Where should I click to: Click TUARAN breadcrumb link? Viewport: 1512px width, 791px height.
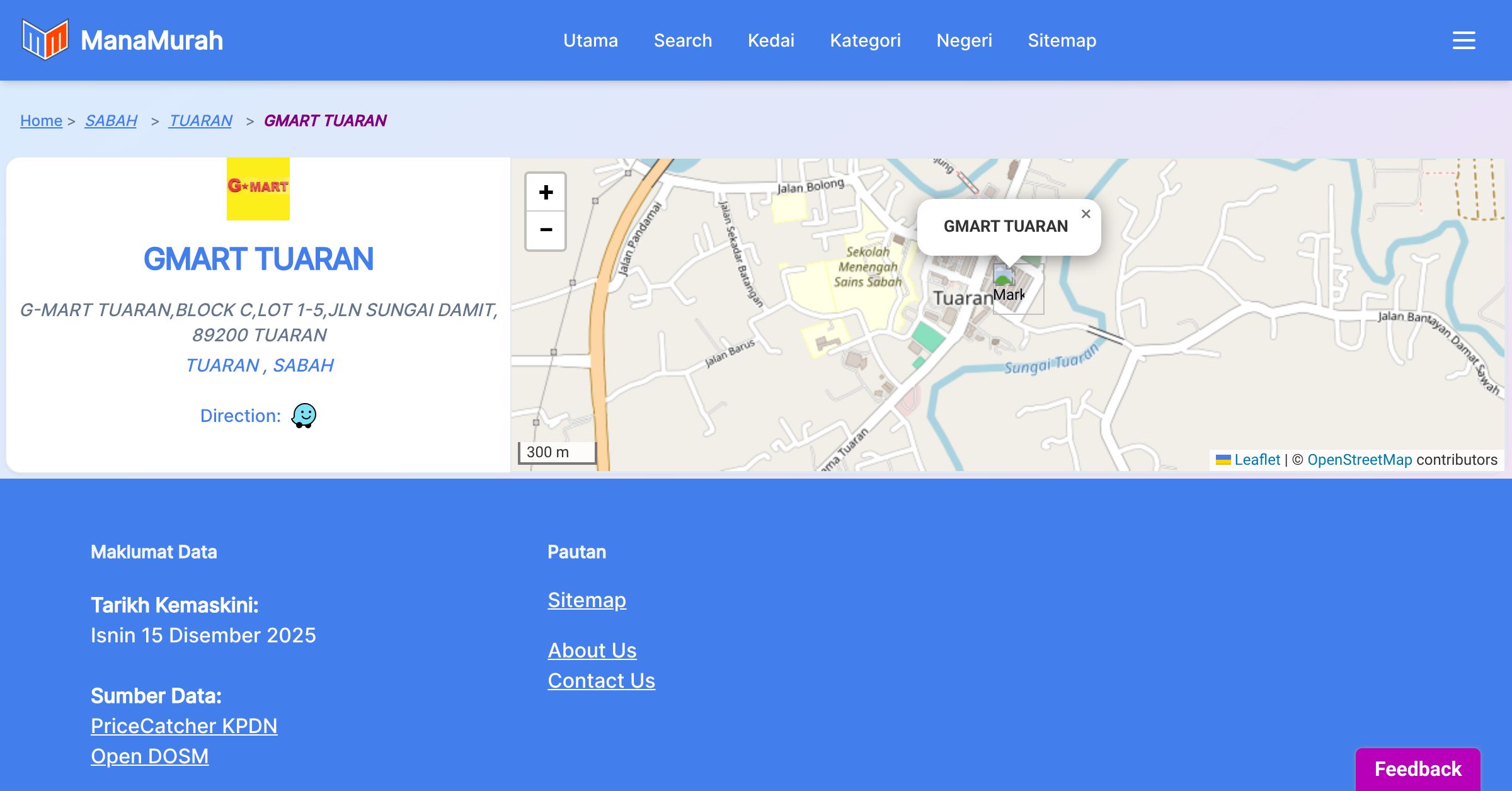(200, 120)
